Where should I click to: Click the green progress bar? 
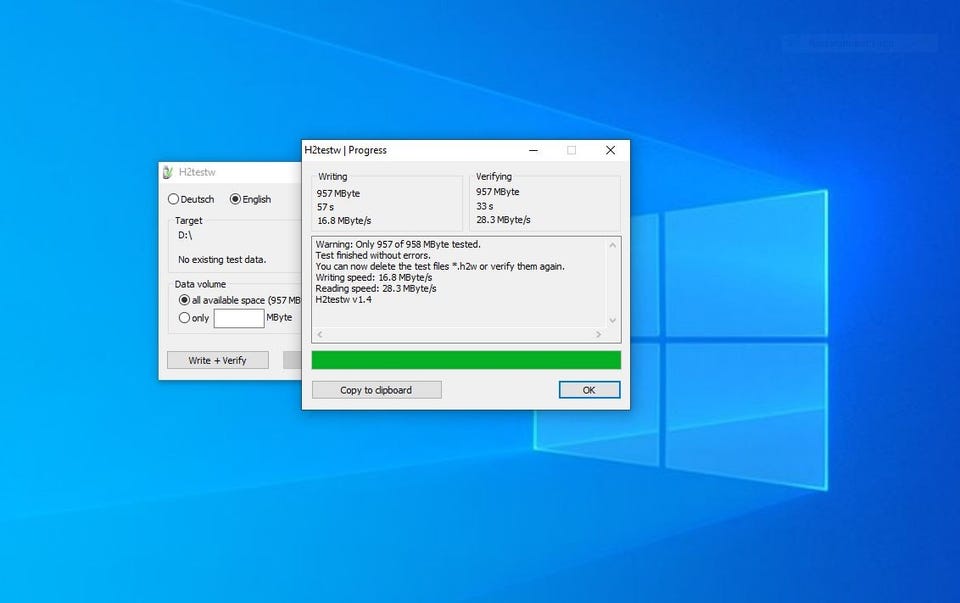tap(466, 360)
